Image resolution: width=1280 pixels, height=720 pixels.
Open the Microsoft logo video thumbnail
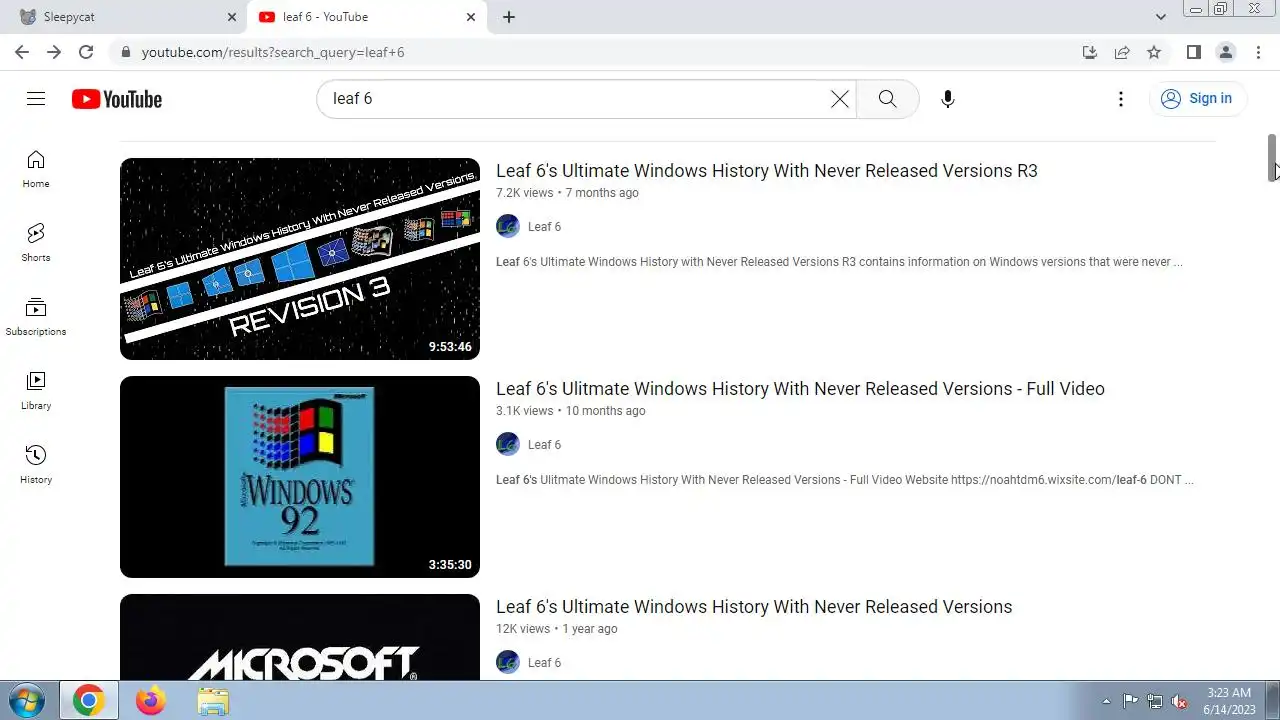coord(300,637)
